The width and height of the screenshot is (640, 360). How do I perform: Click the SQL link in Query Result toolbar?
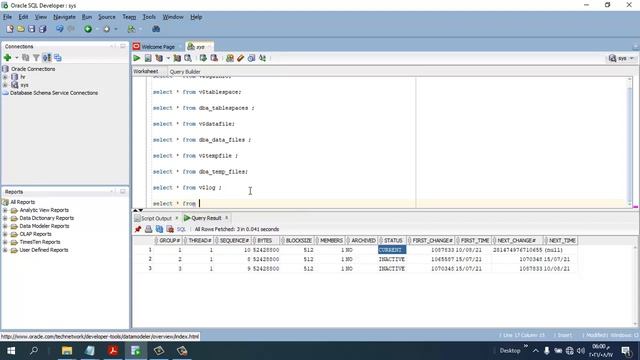[181, 229]
